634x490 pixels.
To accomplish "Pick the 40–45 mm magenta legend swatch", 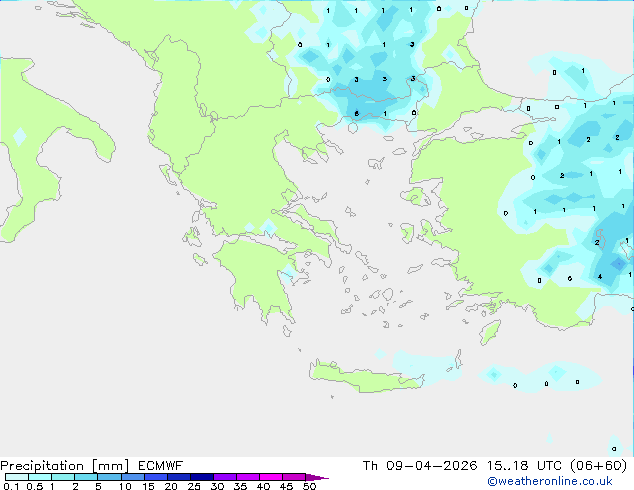I will click(271, 477).
